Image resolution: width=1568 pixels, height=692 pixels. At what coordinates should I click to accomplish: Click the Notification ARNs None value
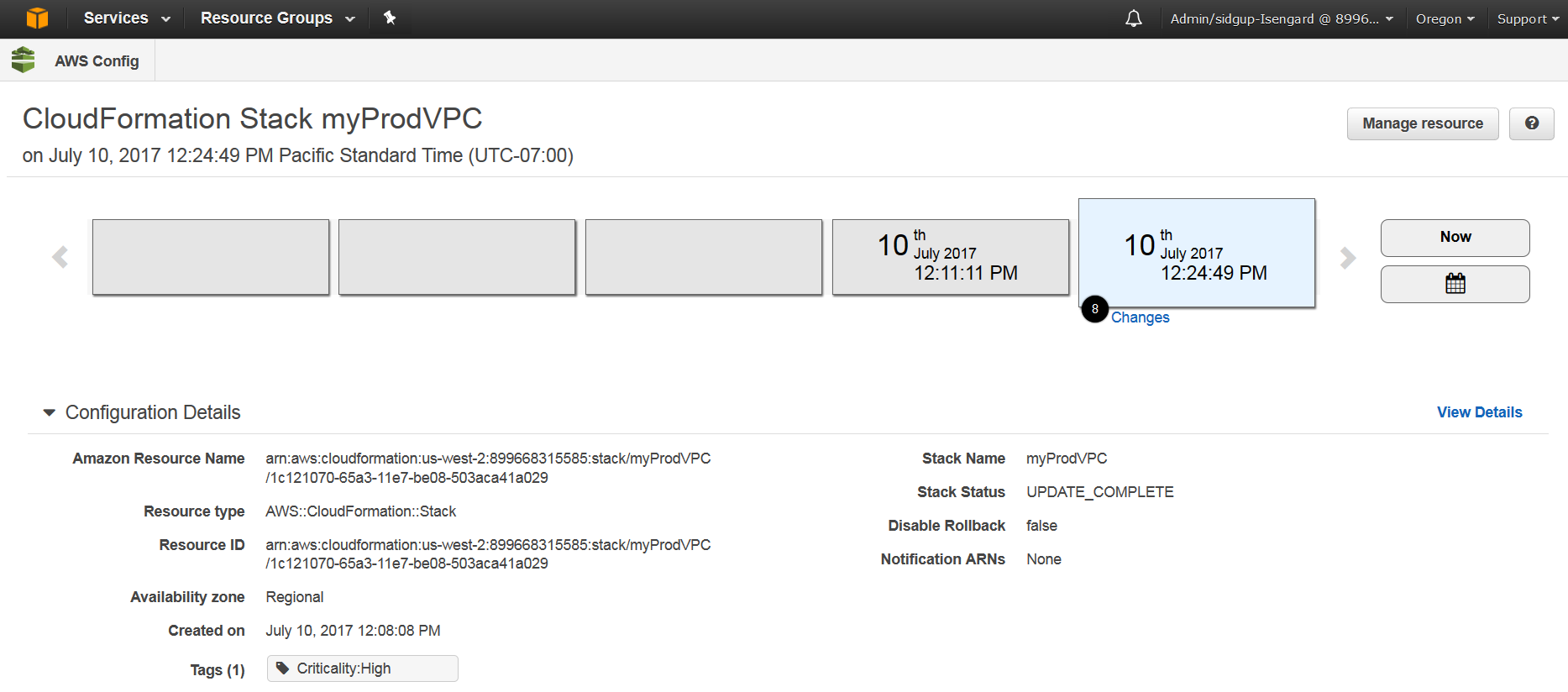(x=1044, y=559)
